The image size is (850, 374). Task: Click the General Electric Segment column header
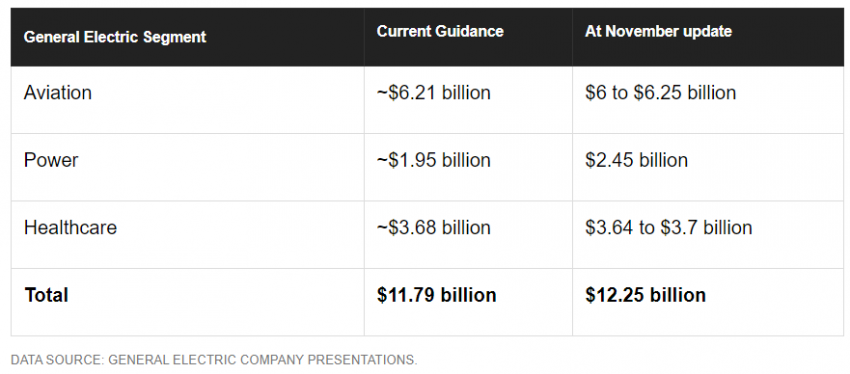pyautogui.click(x=115, y=37)
